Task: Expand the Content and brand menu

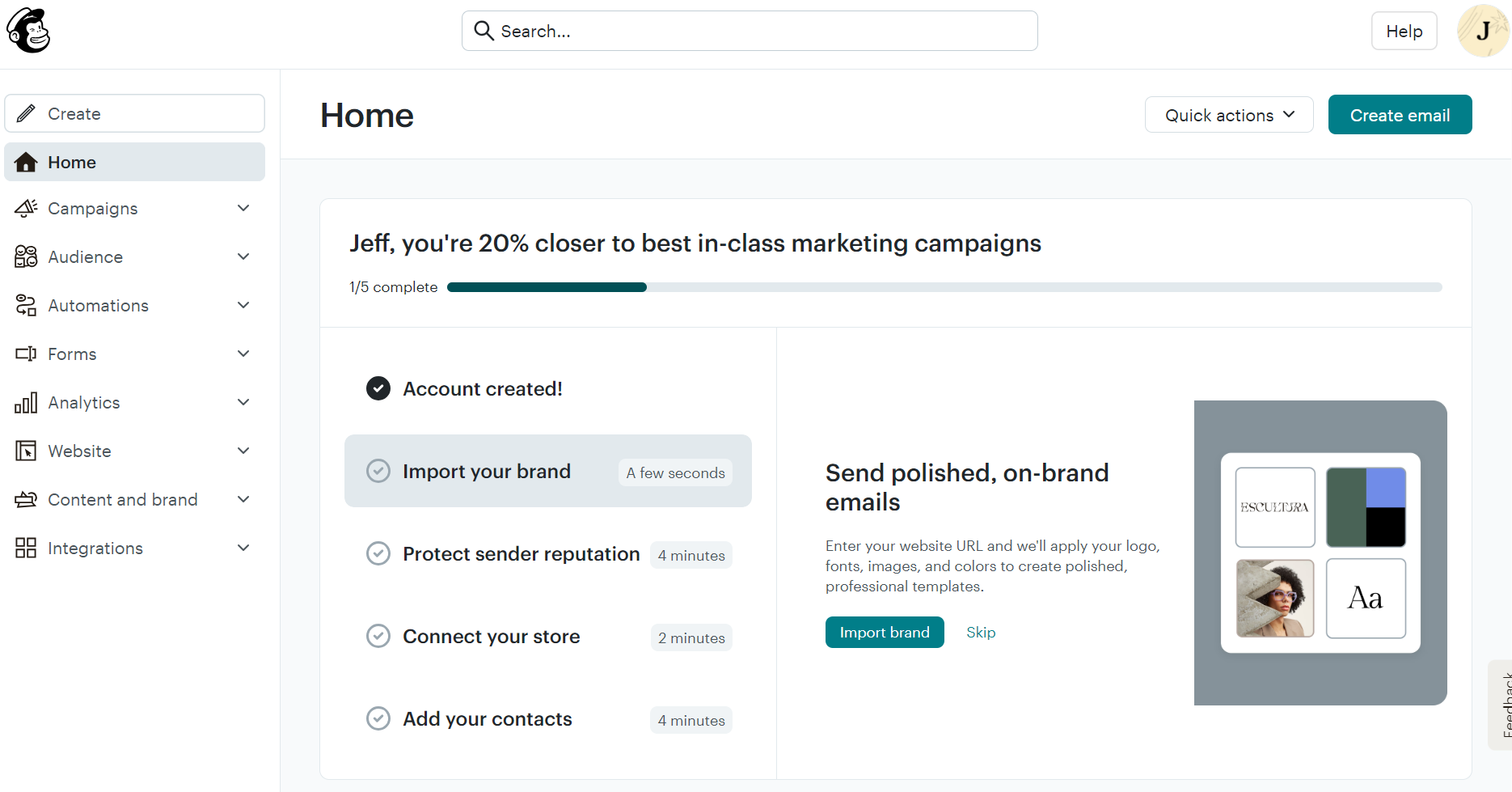Action: coord(243,499)
